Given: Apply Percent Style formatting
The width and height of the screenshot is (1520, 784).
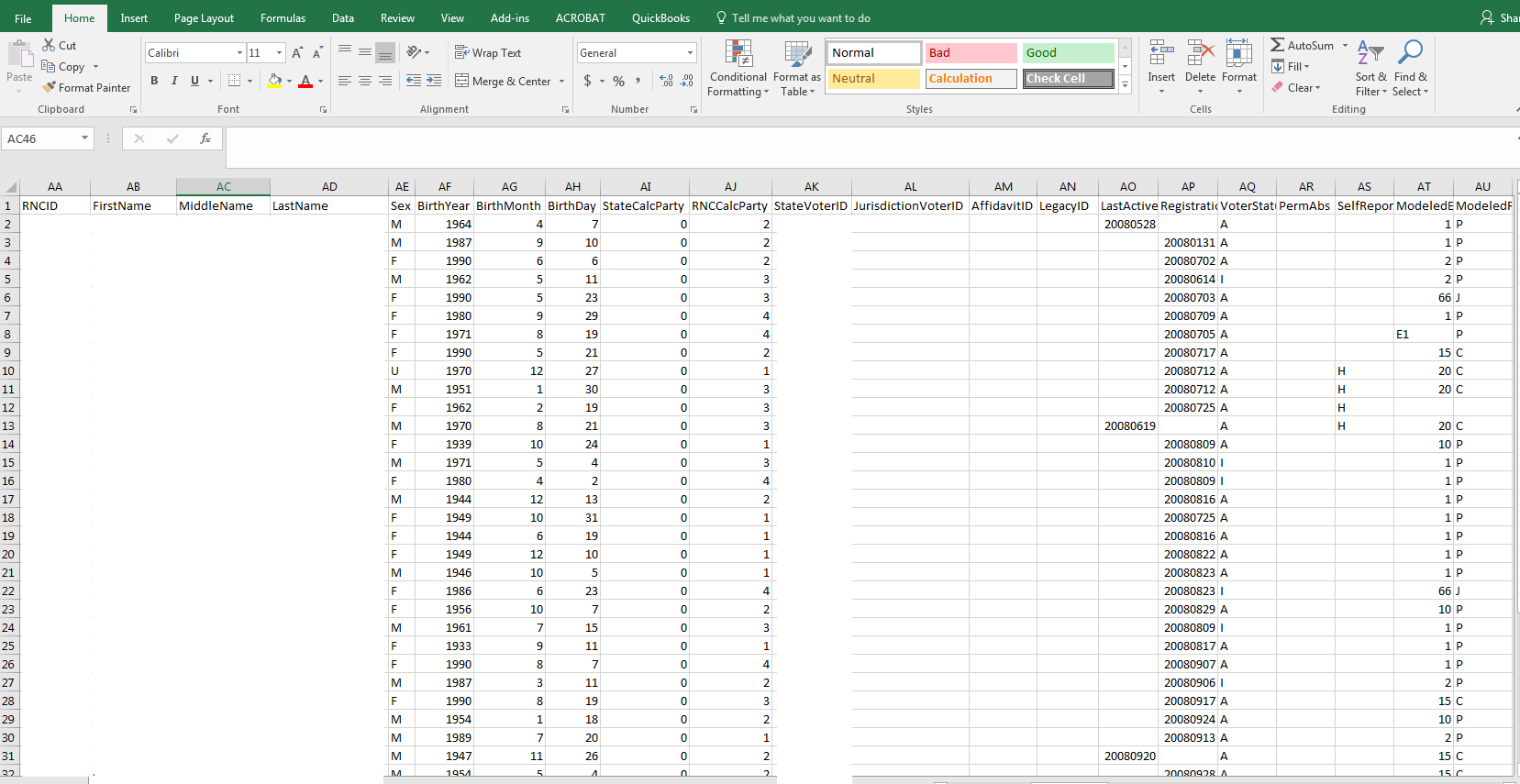Looking at the screenshot, I should coord(619,81).
